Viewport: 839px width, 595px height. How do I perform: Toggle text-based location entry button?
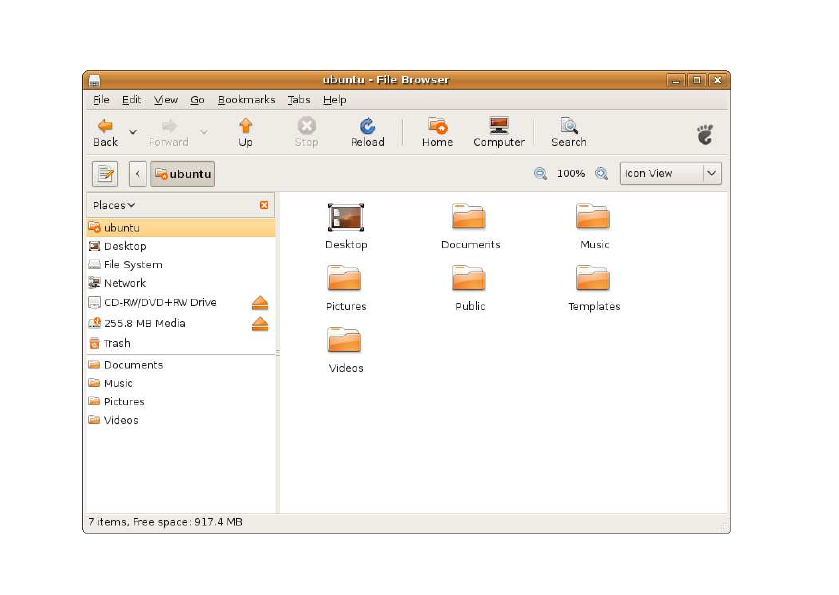pos(105,174)
